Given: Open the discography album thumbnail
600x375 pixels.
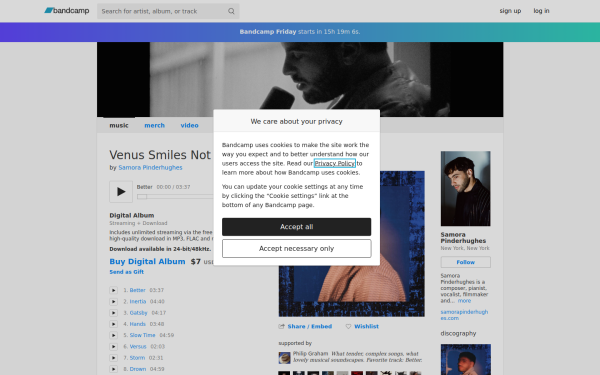Looking at the screenshot, I should coord(465,360).
